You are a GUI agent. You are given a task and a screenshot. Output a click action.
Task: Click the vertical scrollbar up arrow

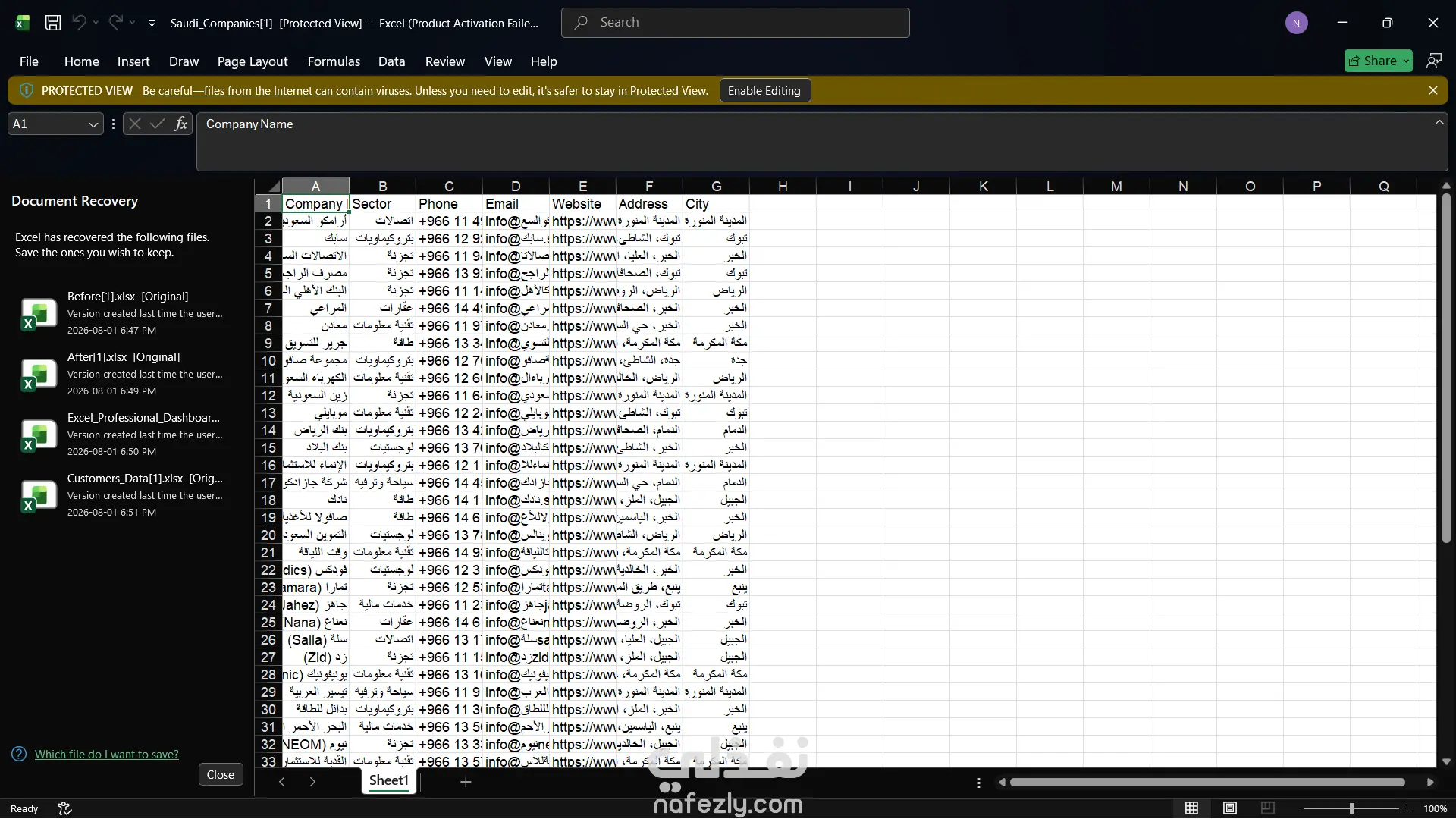click(x=1446, y=185)
